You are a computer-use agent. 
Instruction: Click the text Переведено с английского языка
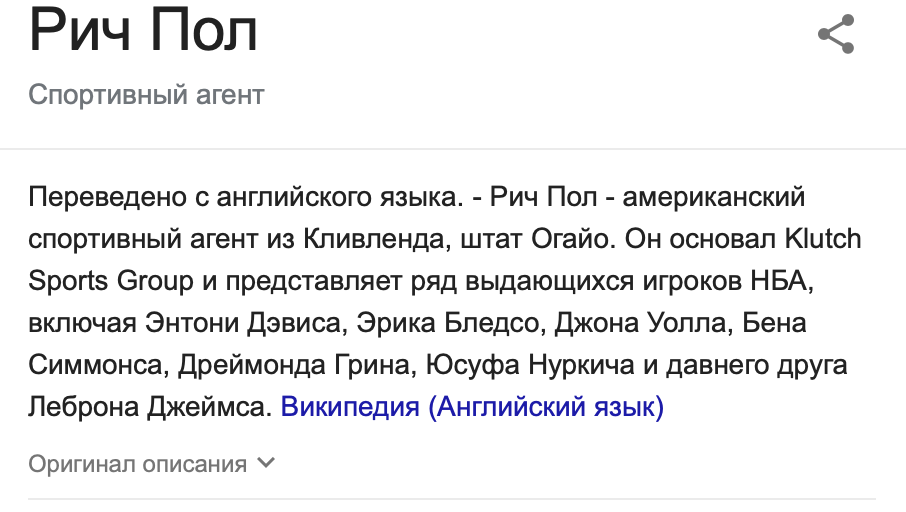point(246,198)
